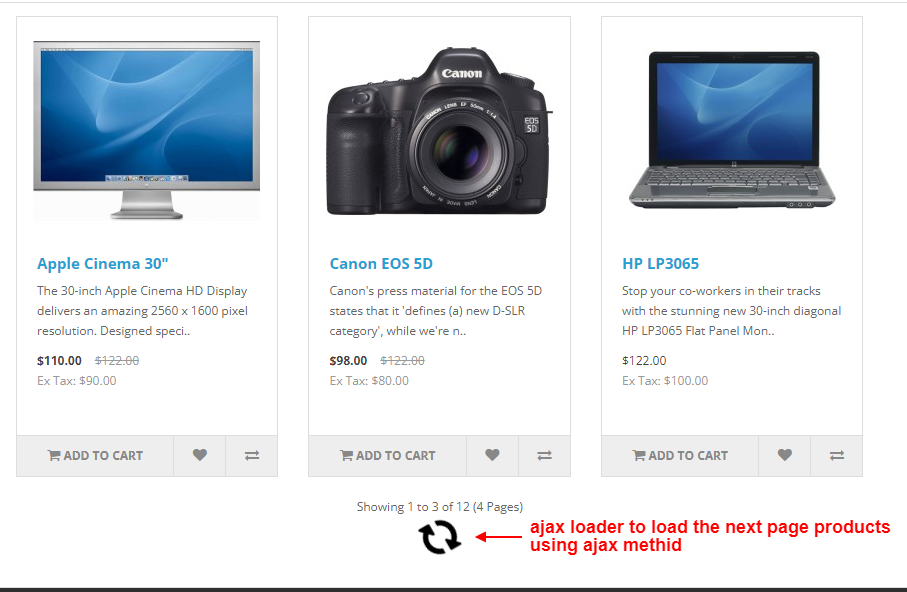Click the Apple Cinema $110.00 price

[x=60, y=361]
